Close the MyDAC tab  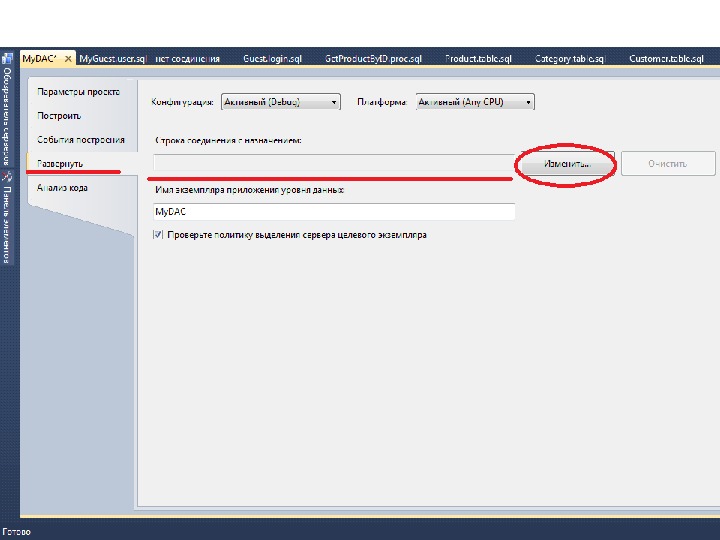[68, 59]
